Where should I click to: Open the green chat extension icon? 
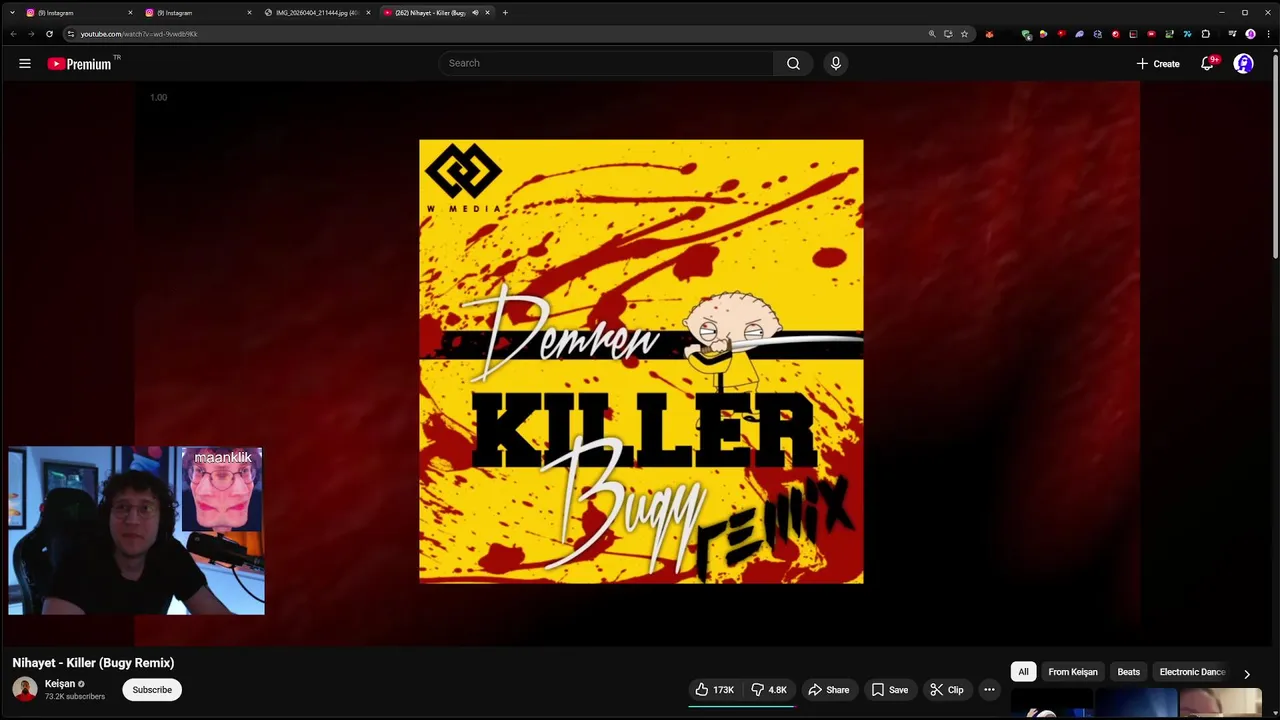coord(1027,34)
